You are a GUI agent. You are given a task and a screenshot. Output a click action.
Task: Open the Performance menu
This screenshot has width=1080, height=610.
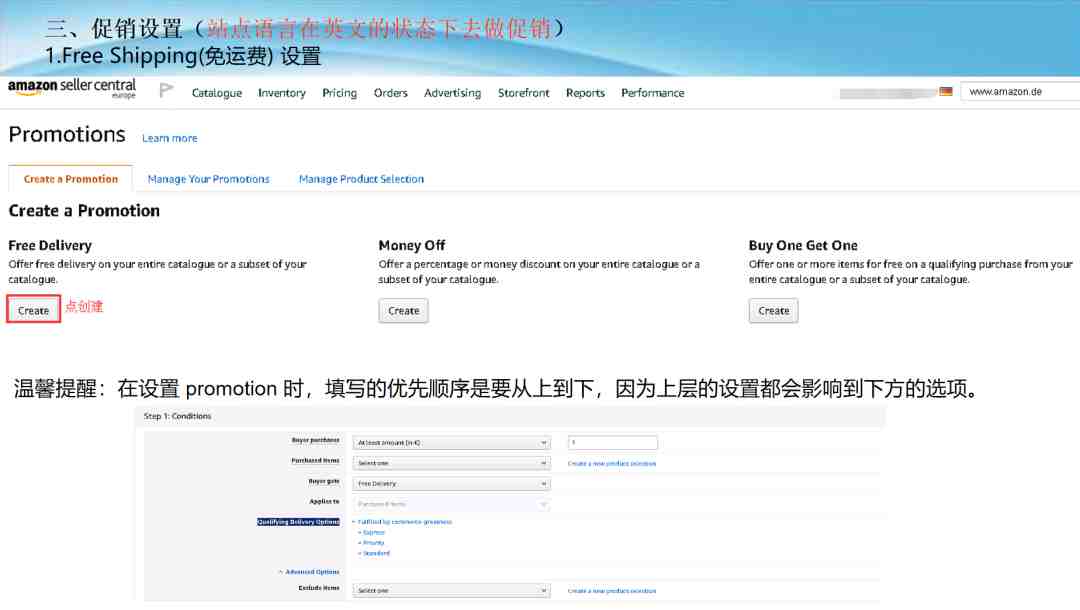[653, 93]
